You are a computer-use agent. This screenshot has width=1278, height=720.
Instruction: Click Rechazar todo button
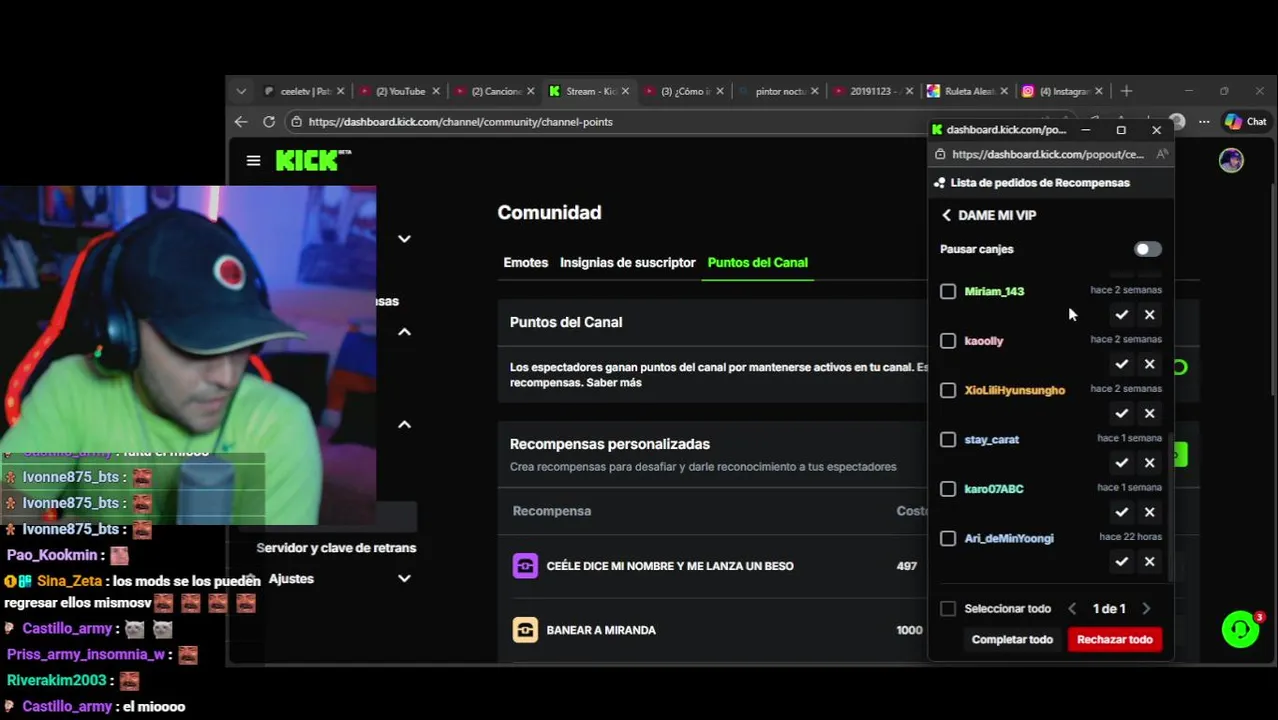pyautogui.click(x=1114, y=639)
